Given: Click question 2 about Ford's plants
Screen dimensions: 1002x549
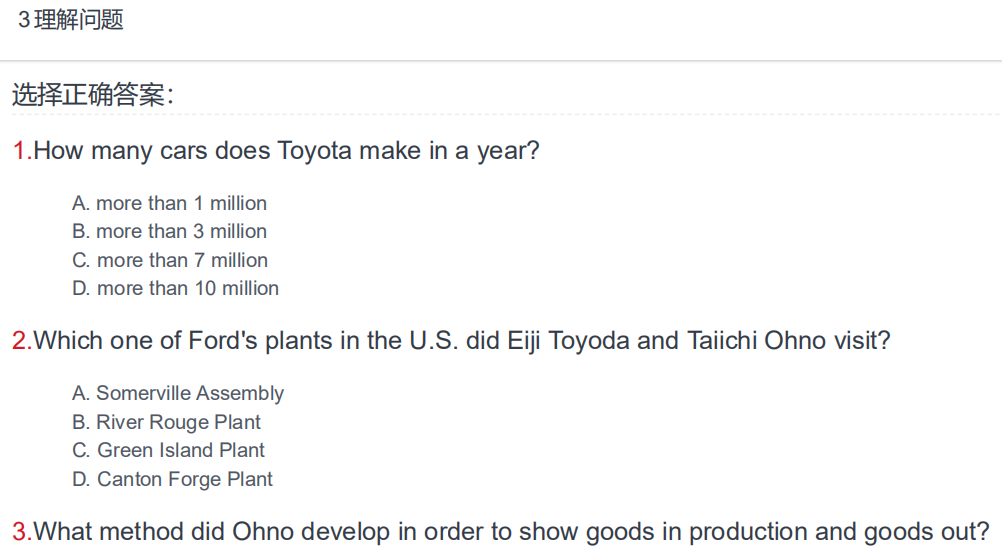Looking at the screenshot, I should 451,341.
